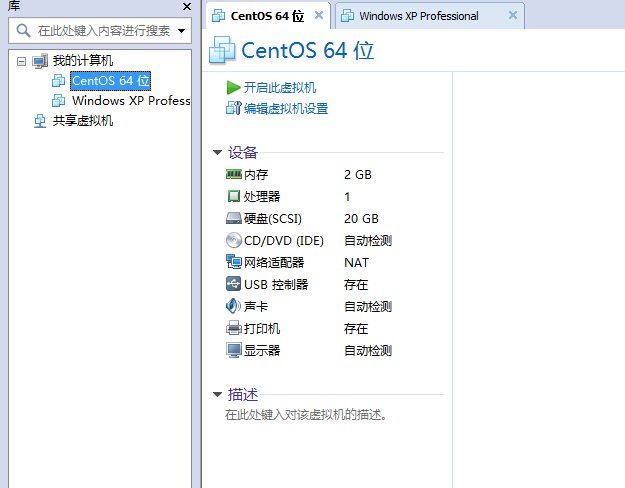This screenshot has width=625, height=488.
Task: Click the speaker icon beside 声卡
Action: [x=233, y=306]
